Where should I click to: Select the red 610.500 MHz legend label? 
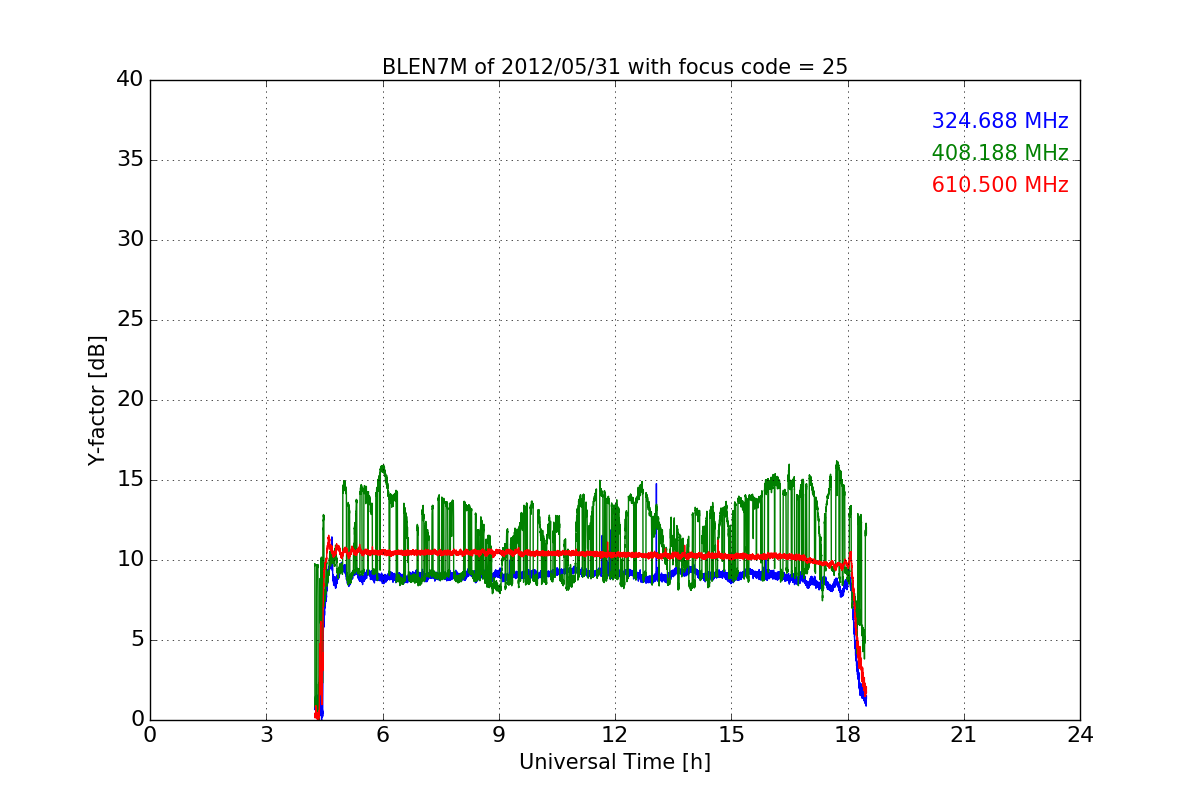[x=1000, y=185]
